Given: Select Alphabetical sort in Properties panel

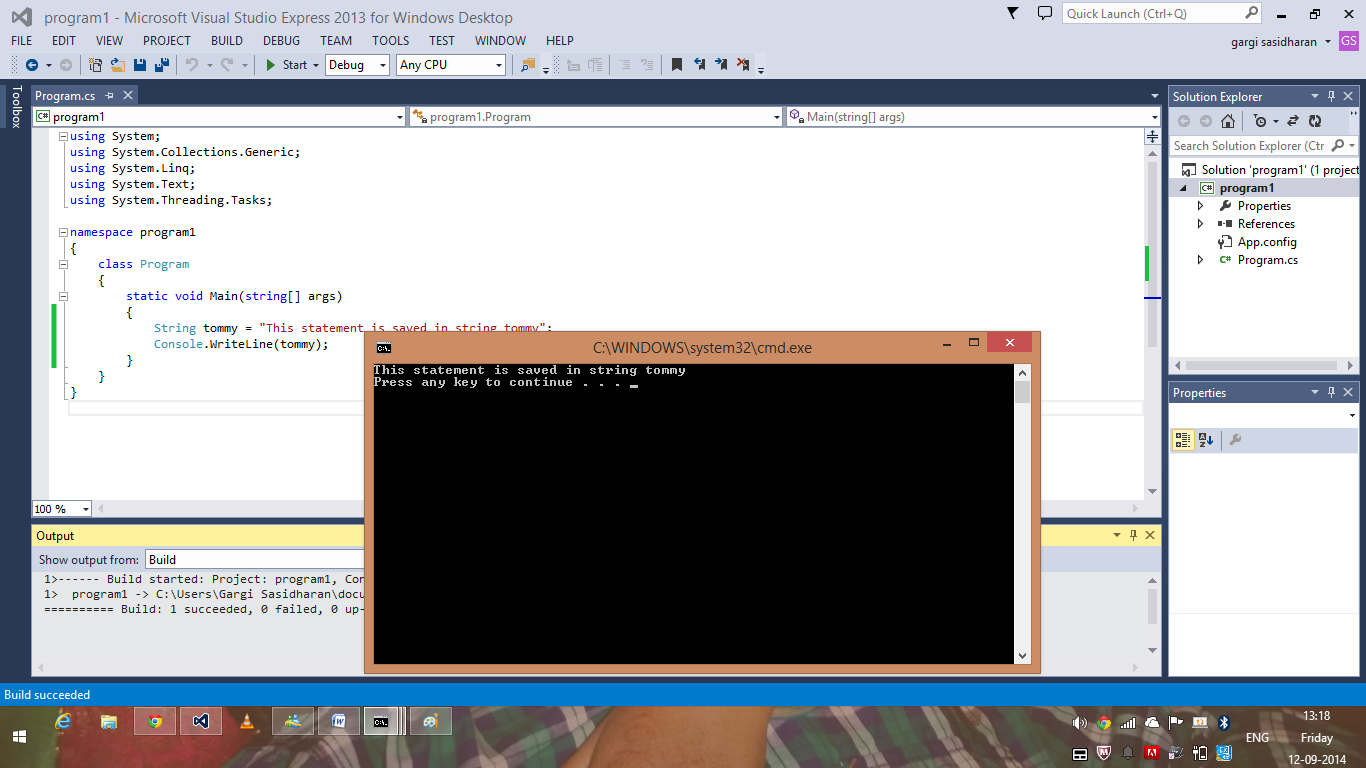Looking at the screenshot, I should pos(1205,439).
